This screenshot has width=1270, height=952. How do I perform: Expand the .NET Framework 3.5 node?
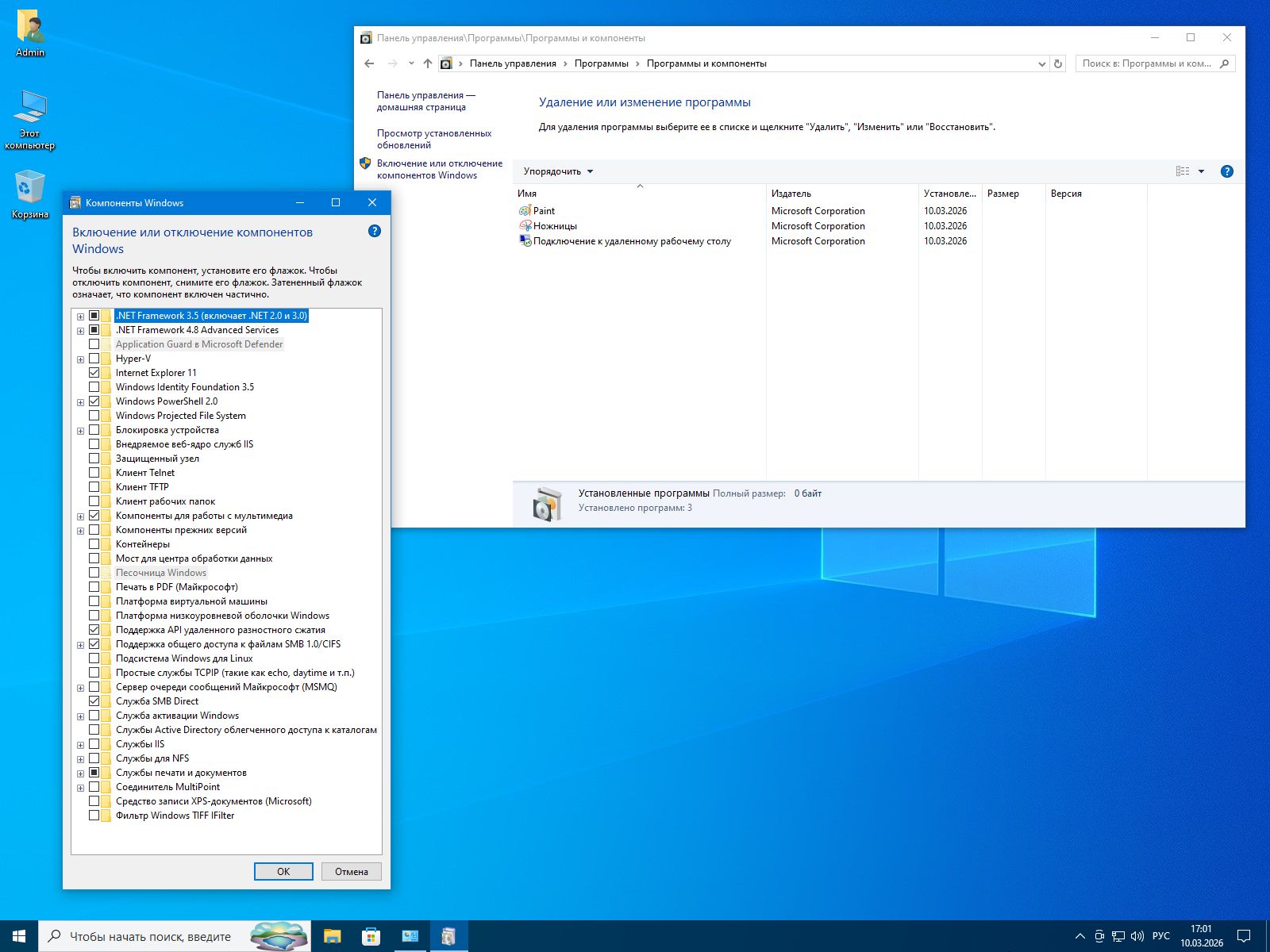coord(80,317)
